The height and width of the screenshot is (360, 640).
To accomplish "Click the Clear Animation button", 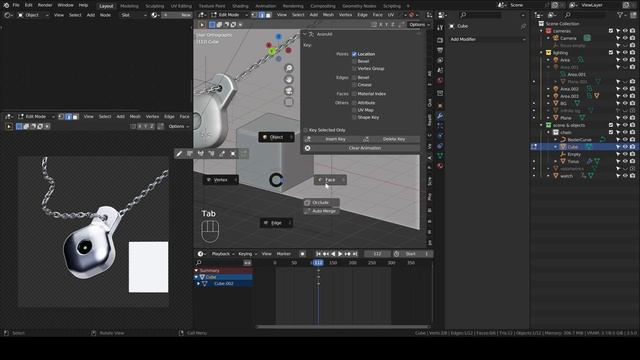I will pos(362,148).
